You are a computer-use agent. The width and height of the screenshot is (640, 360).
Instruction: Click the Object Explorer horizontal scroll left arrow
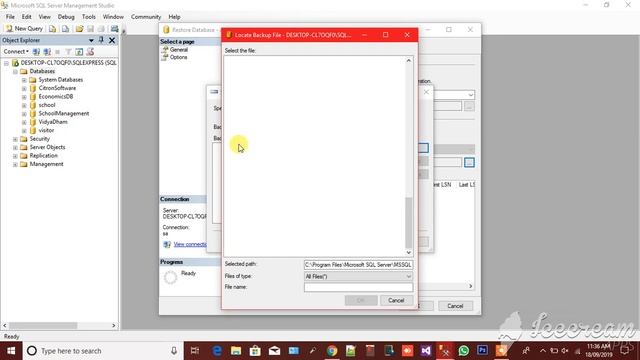point(4,326)
